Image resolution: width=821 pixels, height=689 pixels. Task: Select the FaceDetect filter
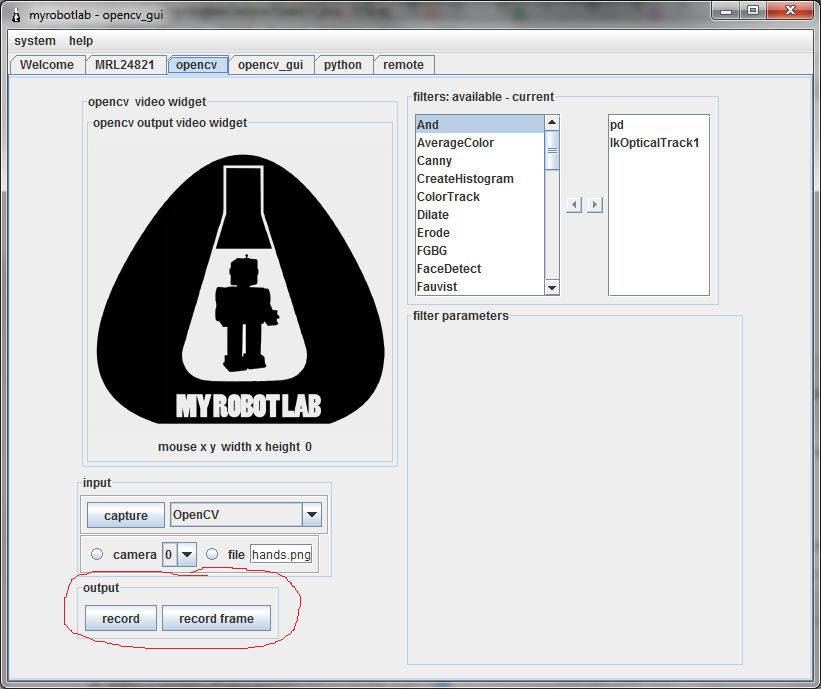[480, 269]
